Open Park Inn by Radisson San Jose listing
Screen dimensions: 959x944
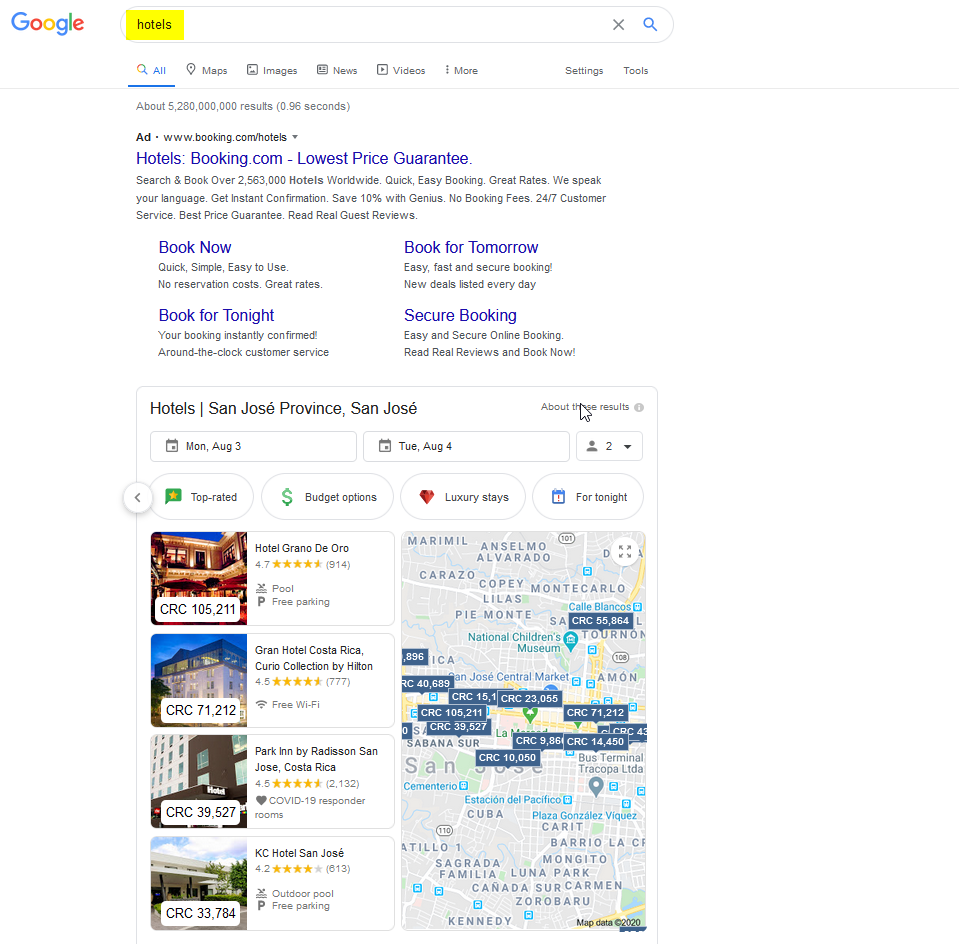pos(316,759)
